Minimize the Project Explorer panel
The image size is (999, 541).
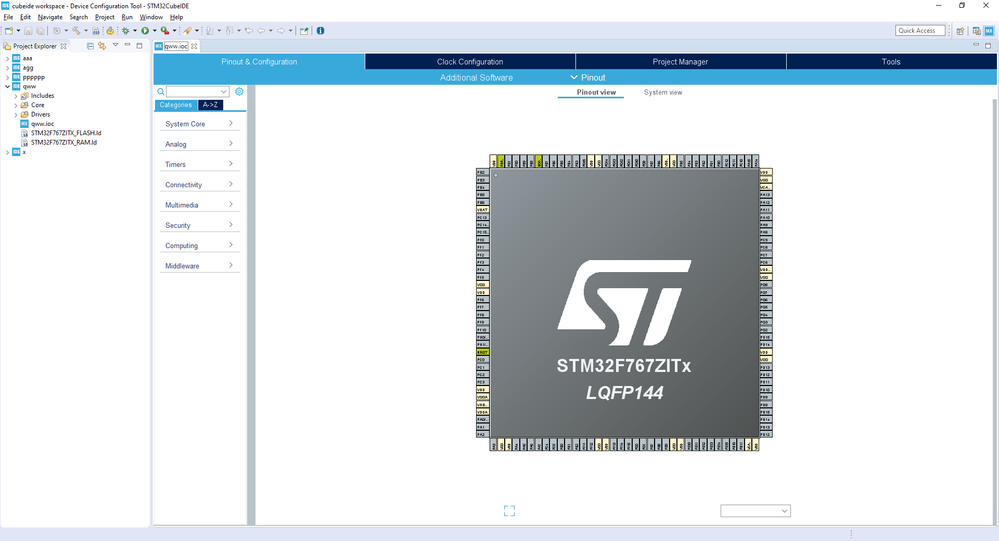127,45
